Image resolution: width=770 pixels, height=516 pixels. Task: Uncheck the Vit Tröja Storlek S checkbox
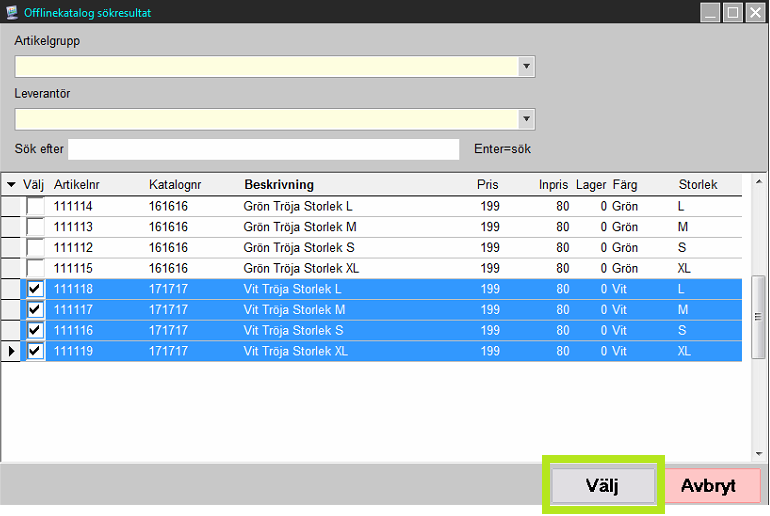tap(35, 331)
